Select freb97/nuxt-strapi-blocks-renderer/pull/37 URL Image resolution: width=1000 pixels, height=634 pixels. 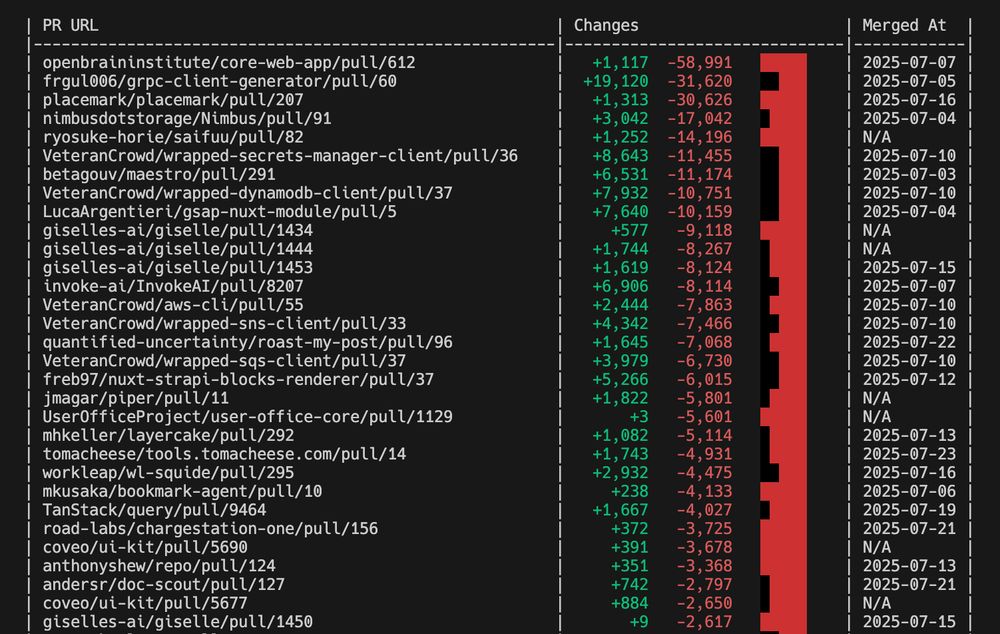[x=238, y=380]
